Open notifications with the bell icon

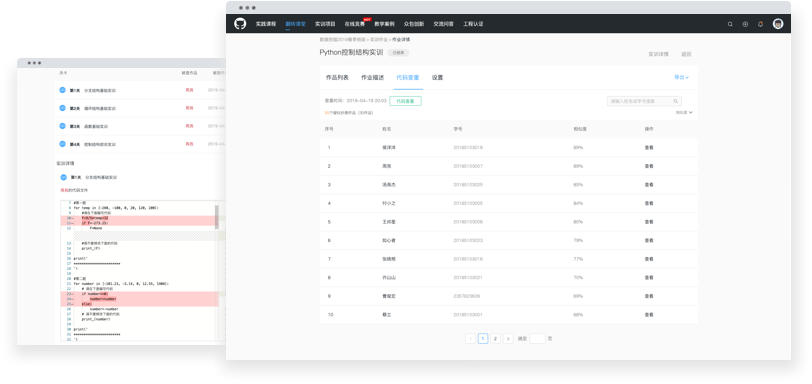pos(760,24)
